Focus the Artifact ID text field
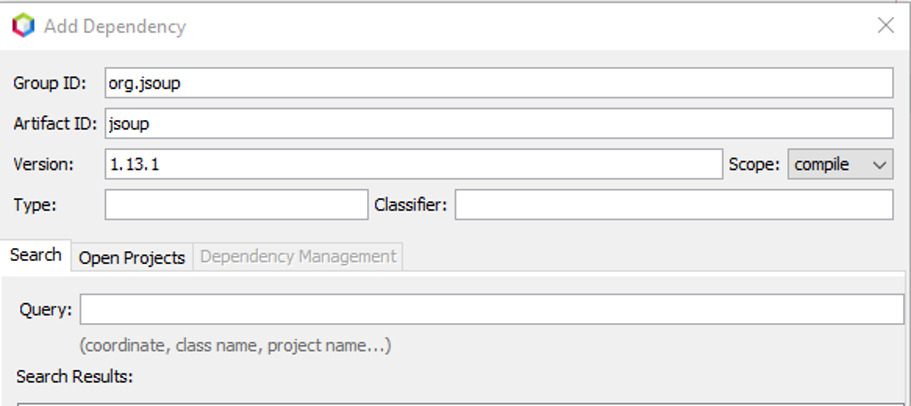Image resolution: width=911 pixels, height=406 pixels. 498,124
